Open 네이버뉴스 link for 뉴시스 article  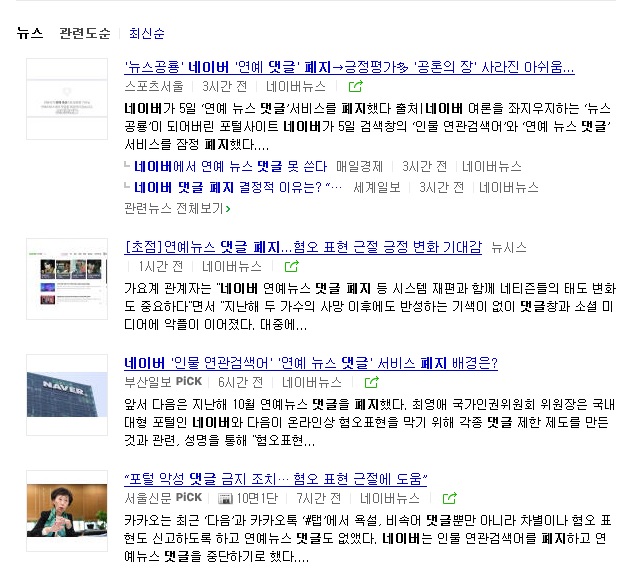coord(232,266)
